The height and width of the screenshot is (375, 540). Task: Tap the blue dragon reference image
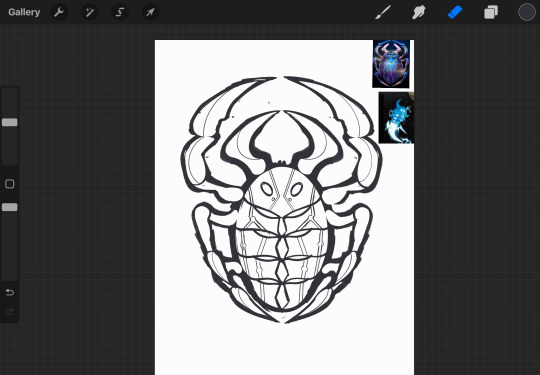[x=396, y=117]
